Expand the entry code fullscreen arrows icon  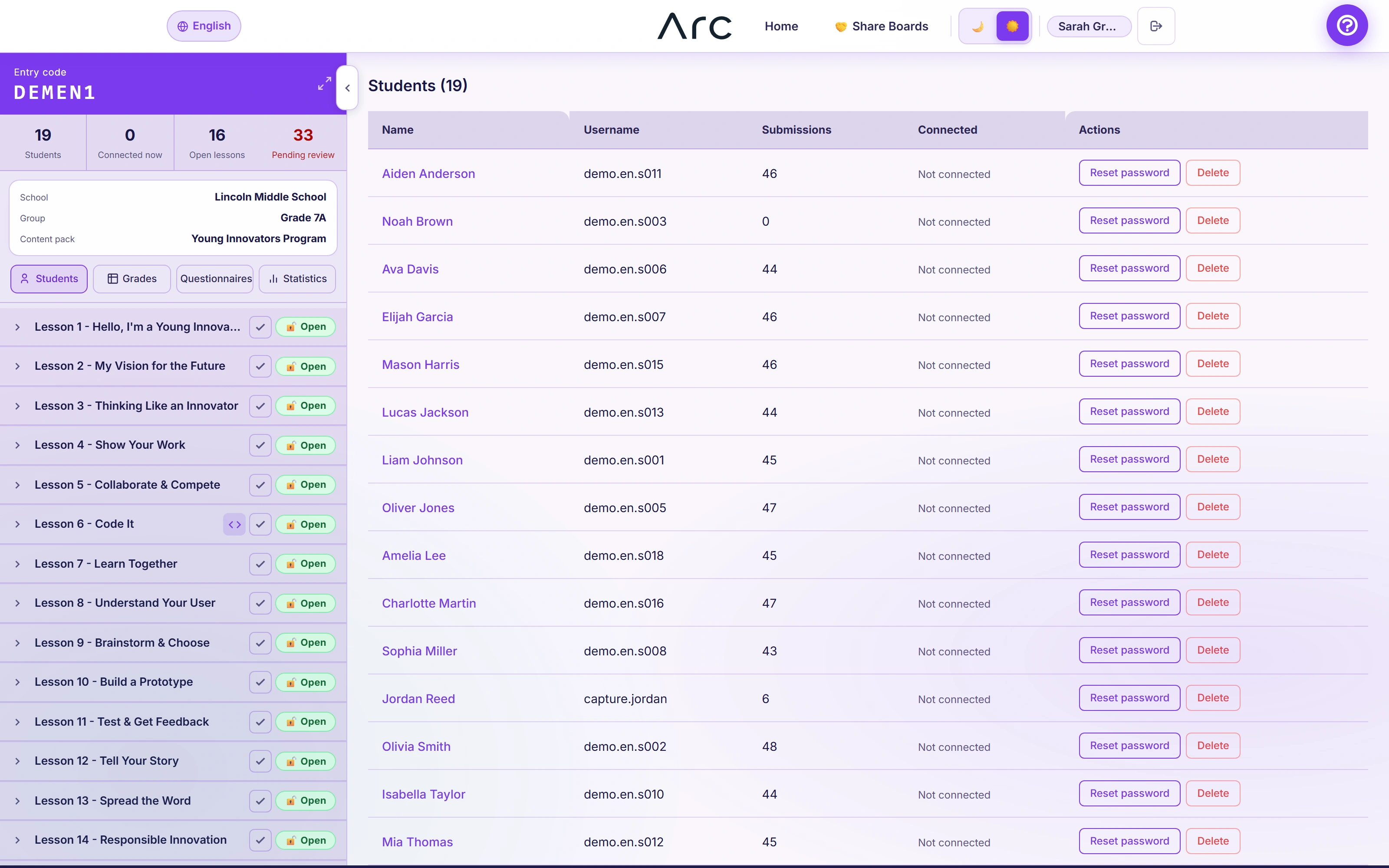coord(324,83)
